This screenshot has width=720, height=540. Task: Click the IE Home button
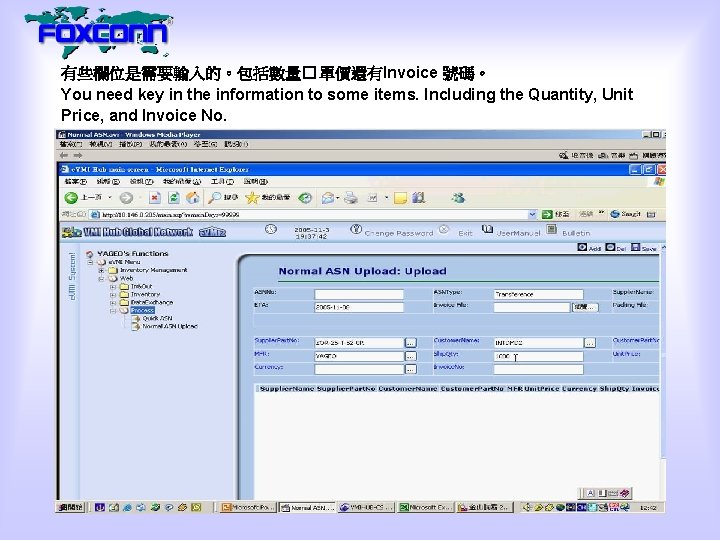[x=193, y=198]
